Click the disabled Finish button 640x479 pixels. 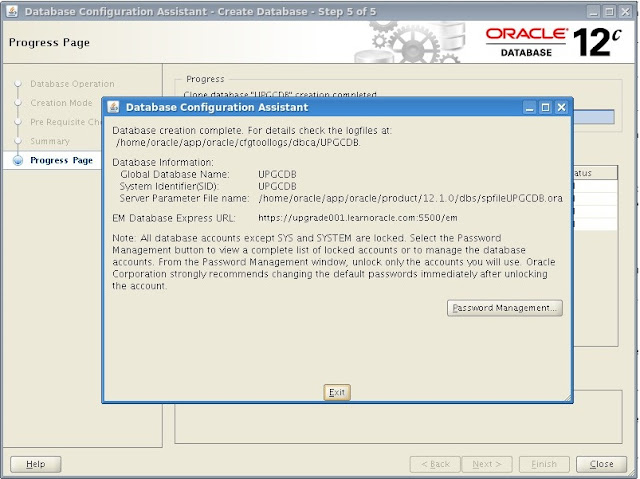coord(544,464)
